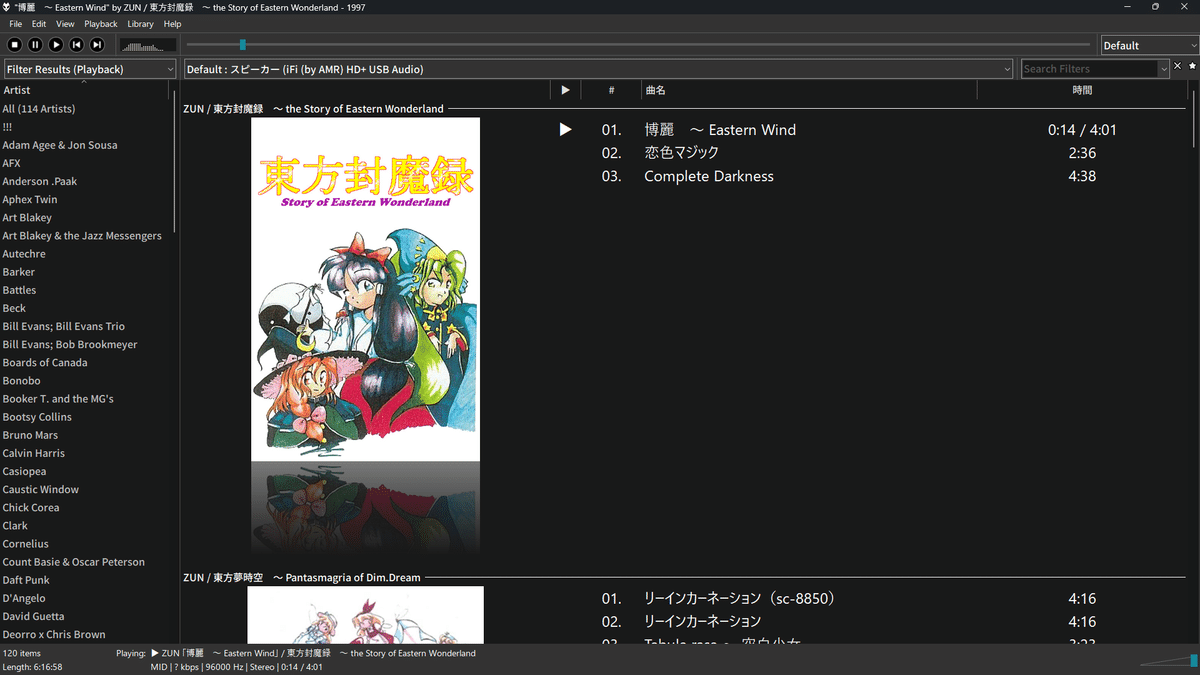The width and height of the screenshot is (1200, 675).
Task: Open the Playback menu
Action: point(101,24)
